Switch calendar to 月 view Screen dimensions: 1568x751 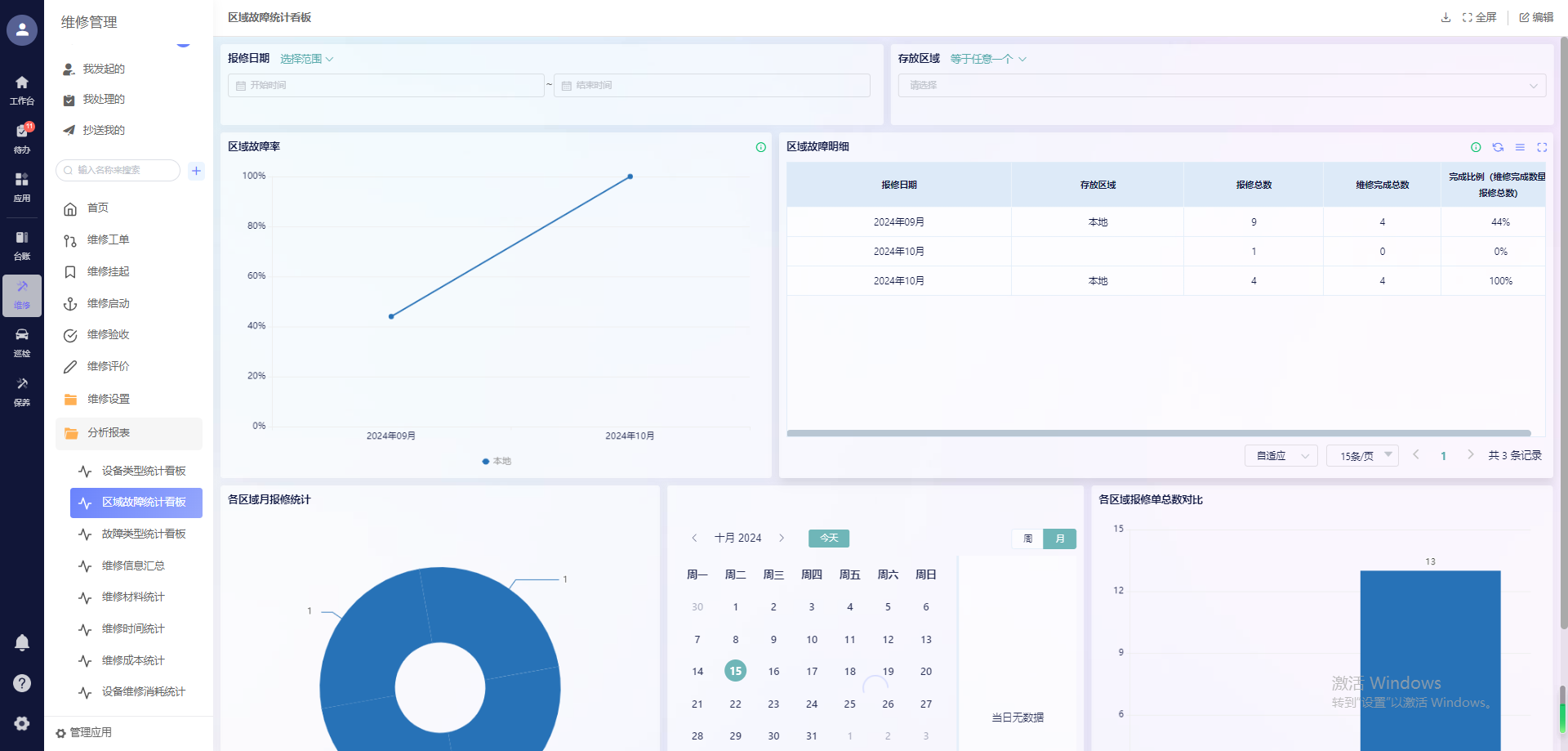[x=1059, y=539]
